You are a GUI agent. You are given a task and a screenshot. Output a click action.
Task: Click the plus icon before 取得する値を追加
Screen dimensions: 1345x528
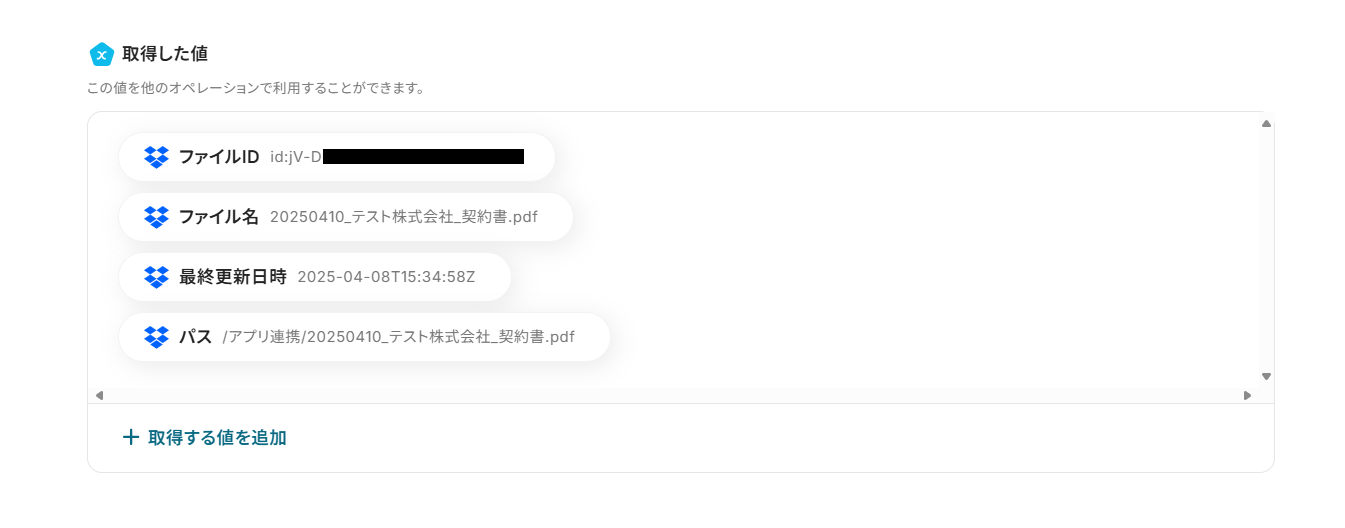click(130, 437)
